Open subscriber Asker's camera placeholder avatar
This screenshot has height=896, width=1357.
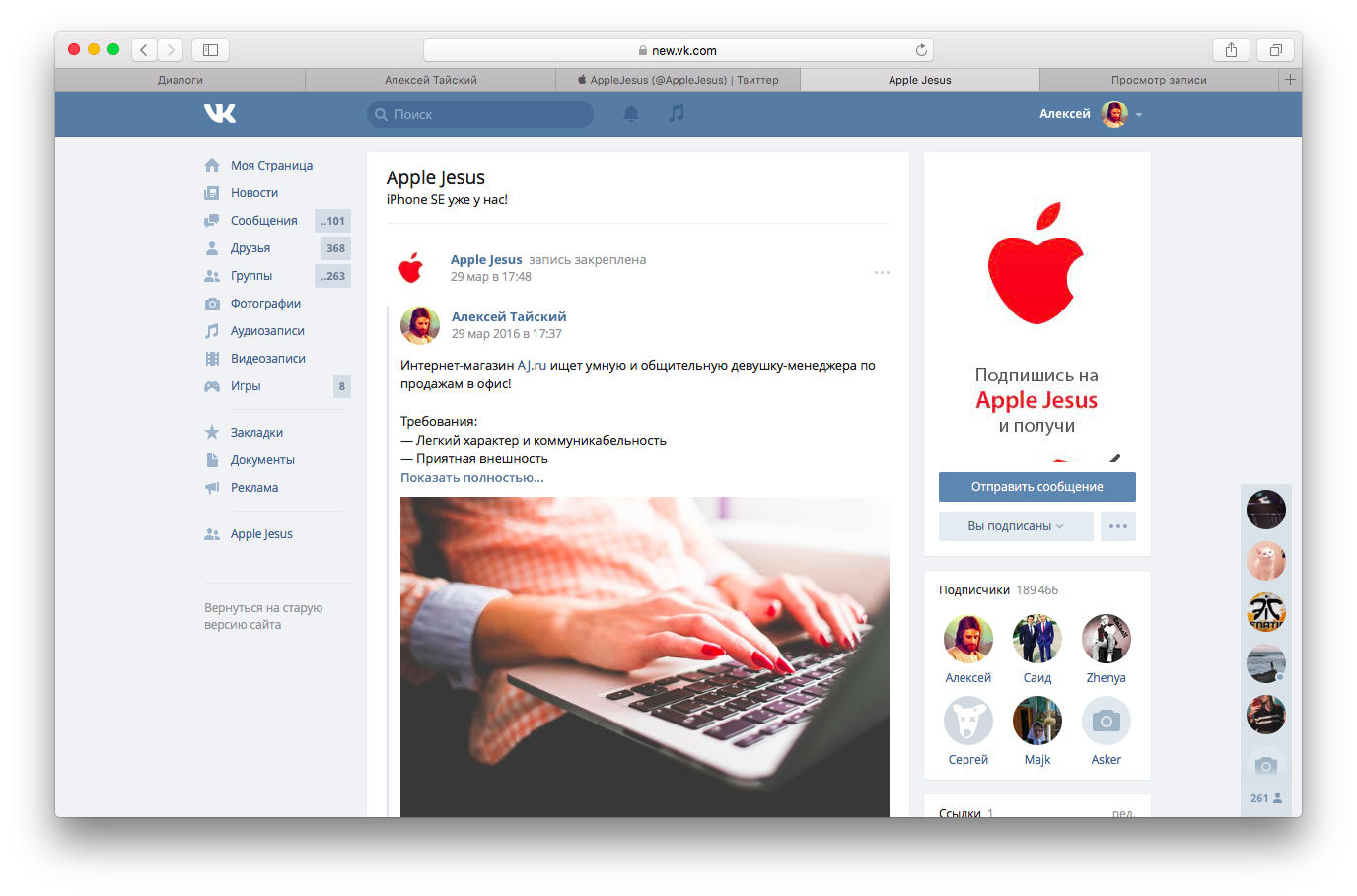(x=1107, y=721)
